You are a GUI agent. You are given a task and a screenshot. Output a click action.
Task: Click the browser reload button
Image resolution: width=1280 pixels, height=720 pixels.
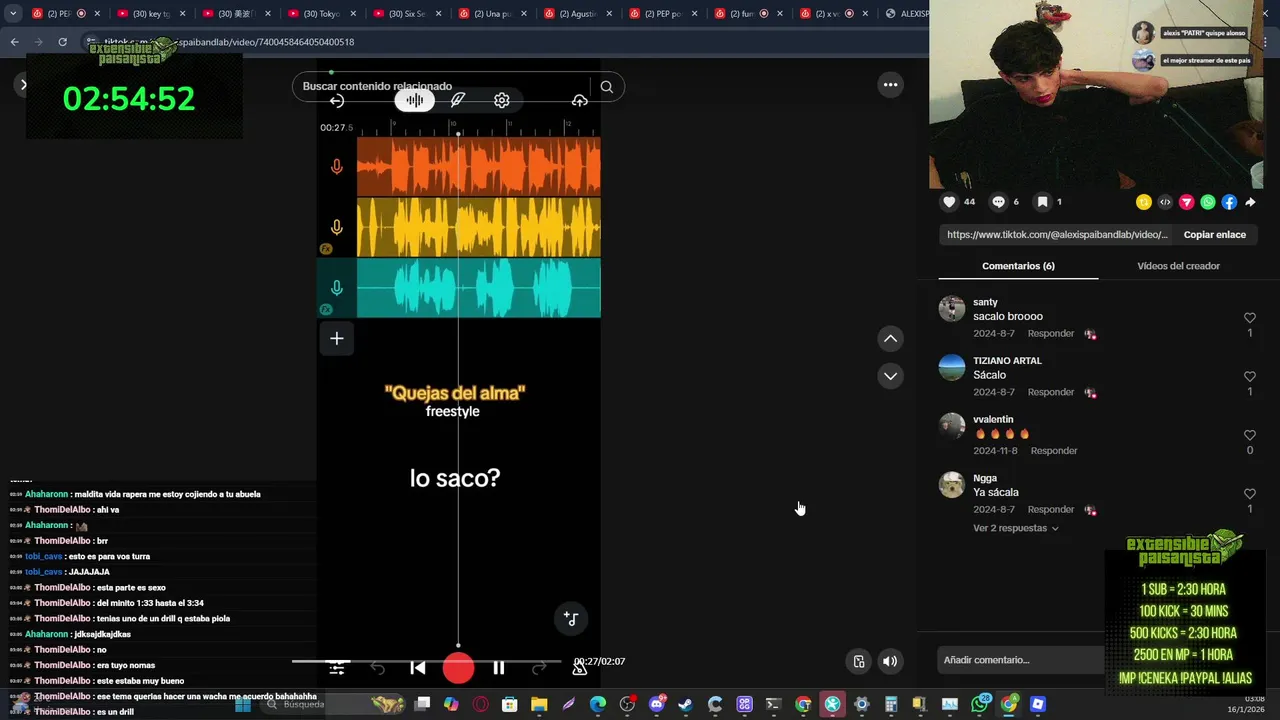pos(62,42)
